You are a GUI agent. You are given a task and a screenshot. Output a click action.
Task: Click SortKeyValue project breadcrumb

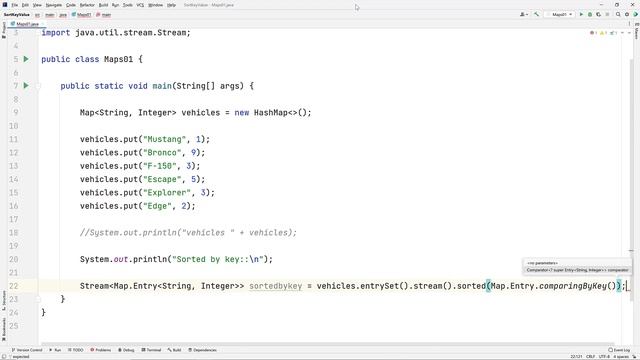[17, 15]
